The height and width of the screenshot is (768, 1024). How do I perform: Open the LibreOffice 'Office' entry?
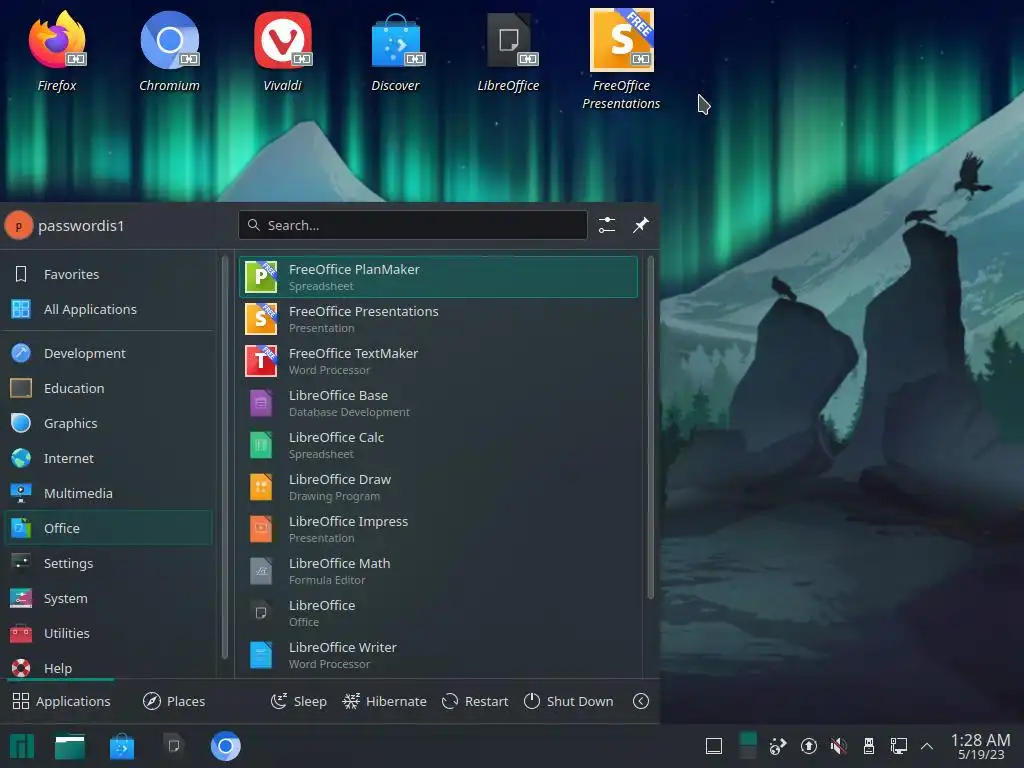pyautogui.click(x=438, y=613)
